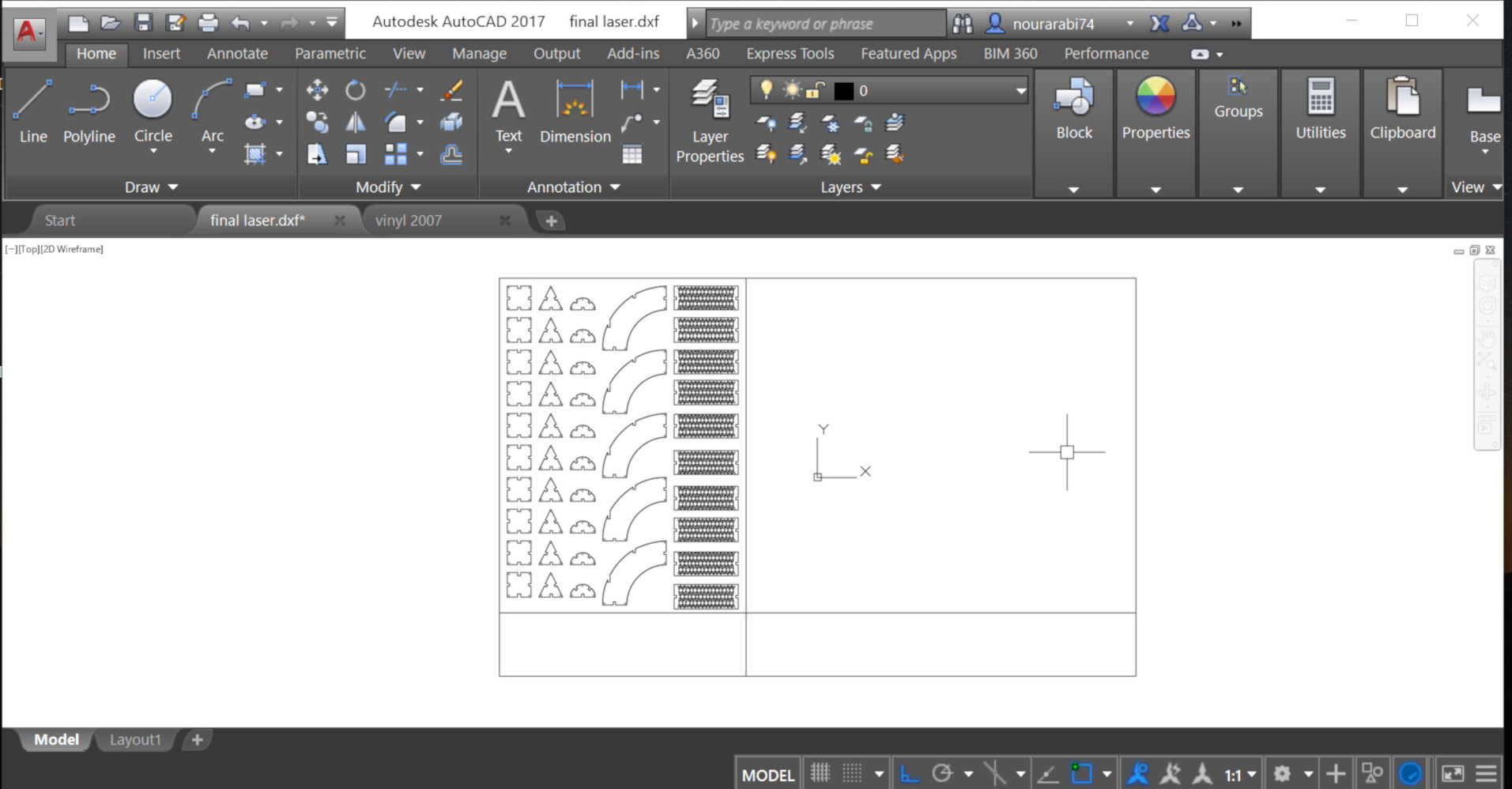Screen dimensions: 1512x789
Task: Click the black layer color swatch
Action: click(843, 91)
